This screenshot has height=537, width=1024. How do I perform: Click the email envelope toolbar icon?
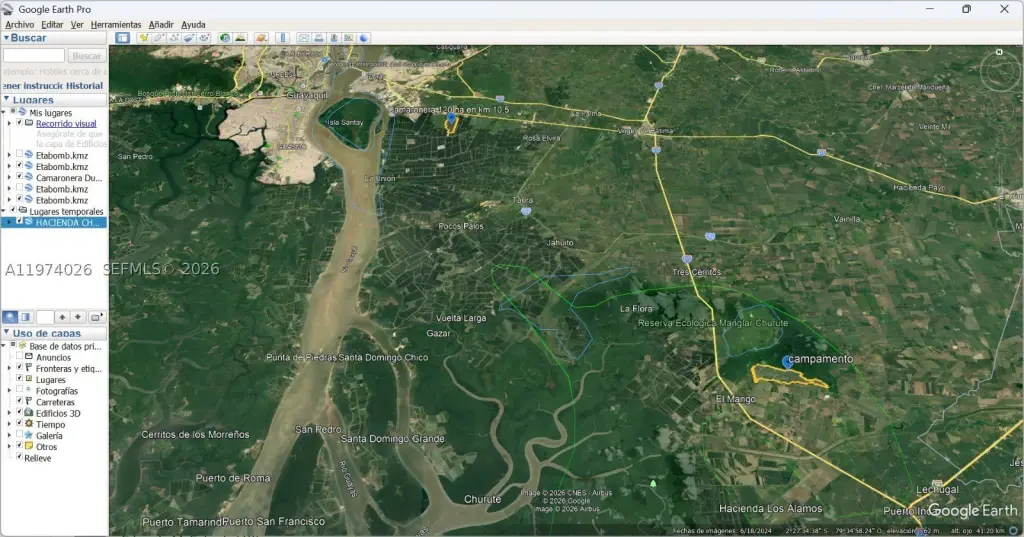304,38
